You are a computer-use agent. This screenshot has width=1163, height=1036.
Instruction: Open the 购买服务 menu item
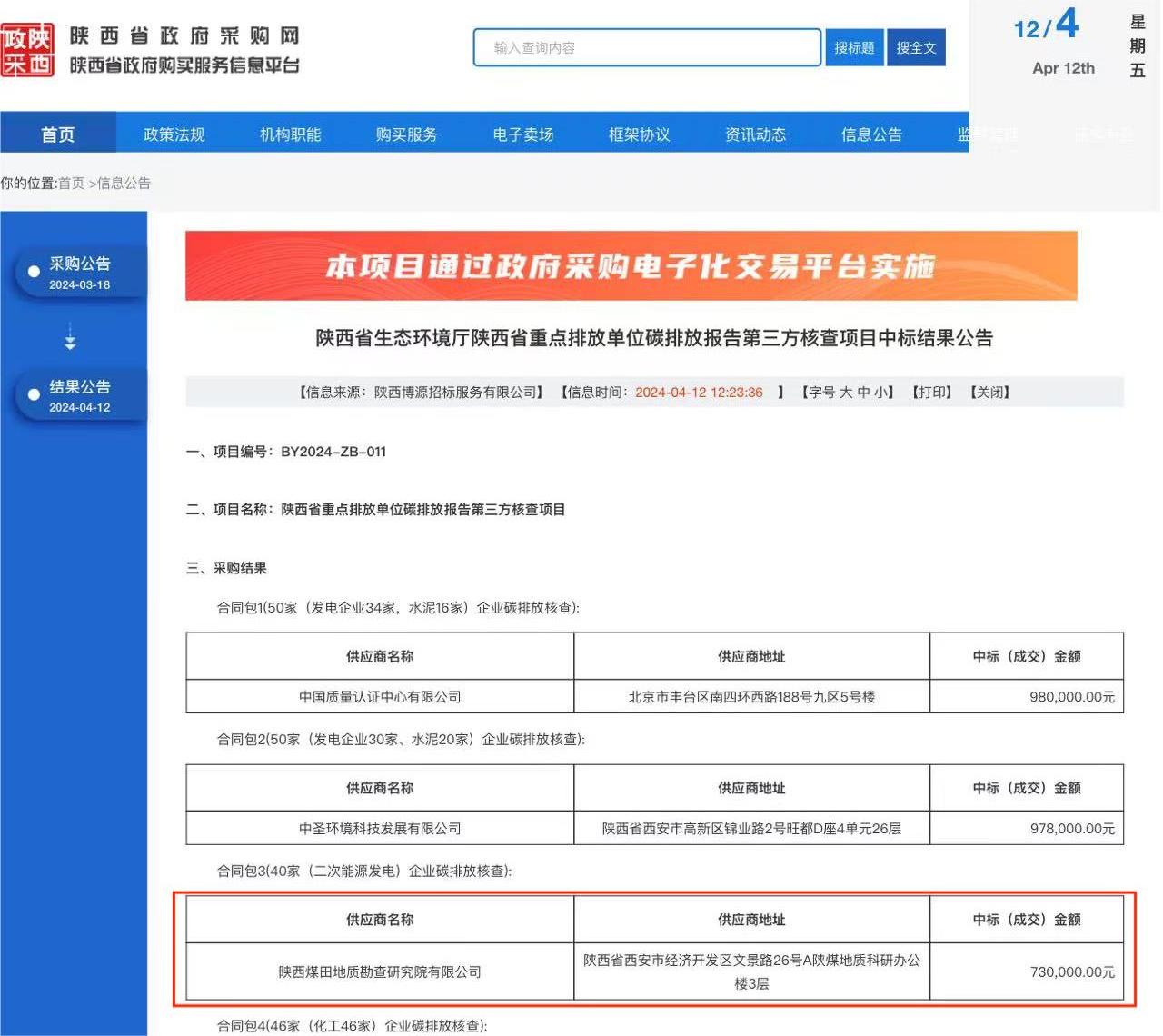407,134
